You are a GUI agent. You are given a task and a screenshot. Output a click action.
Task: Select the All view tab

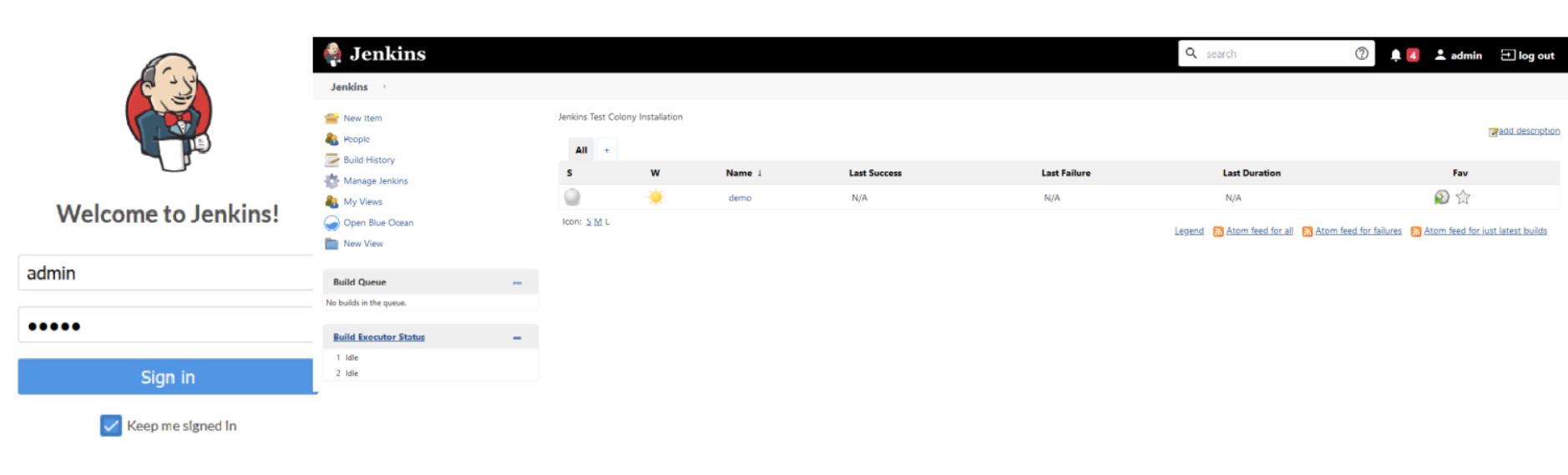(x=581, y=150)
